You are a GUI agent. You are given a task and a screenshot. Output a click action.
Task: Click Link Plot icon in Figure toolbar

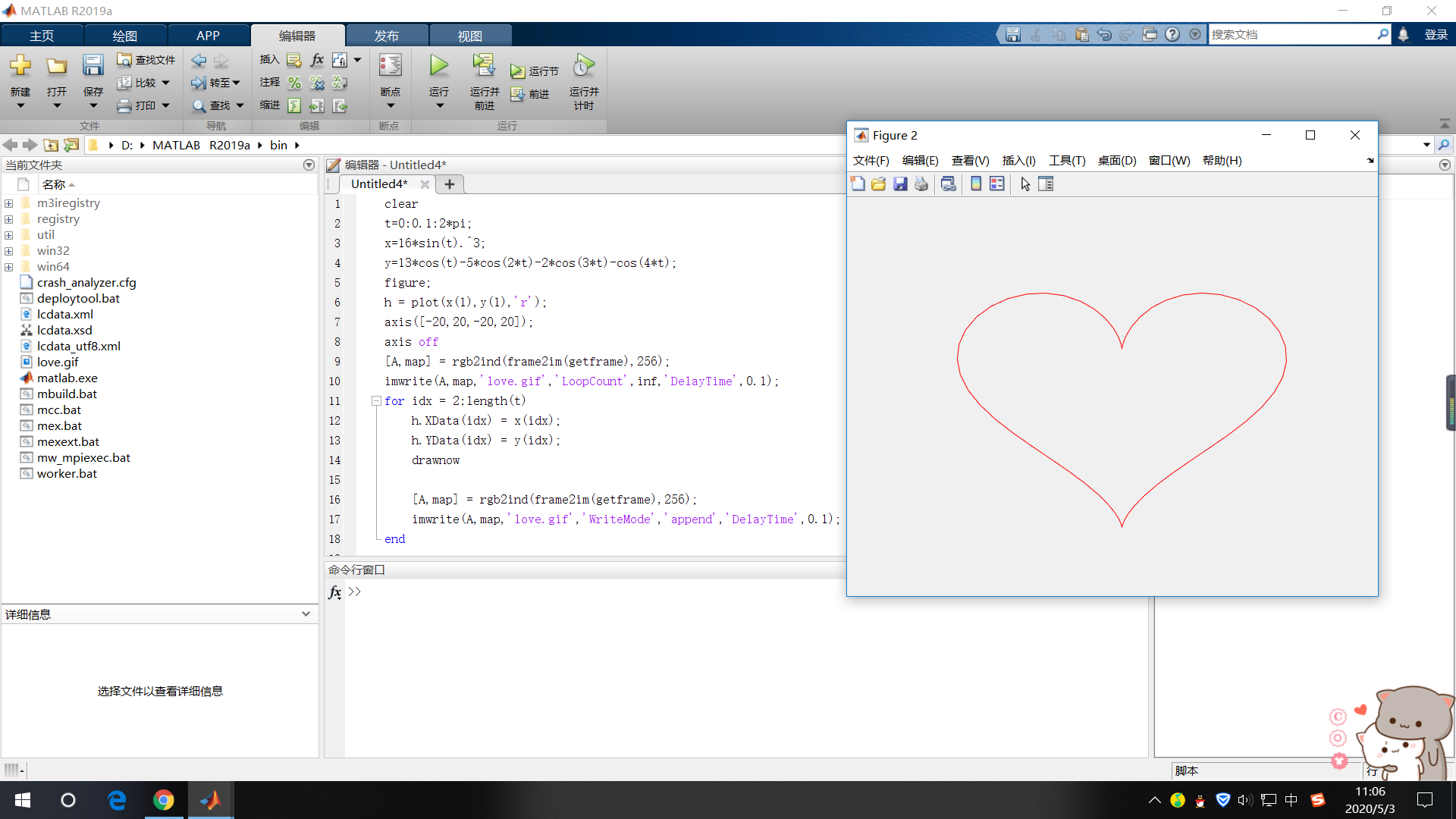(948, 184)
